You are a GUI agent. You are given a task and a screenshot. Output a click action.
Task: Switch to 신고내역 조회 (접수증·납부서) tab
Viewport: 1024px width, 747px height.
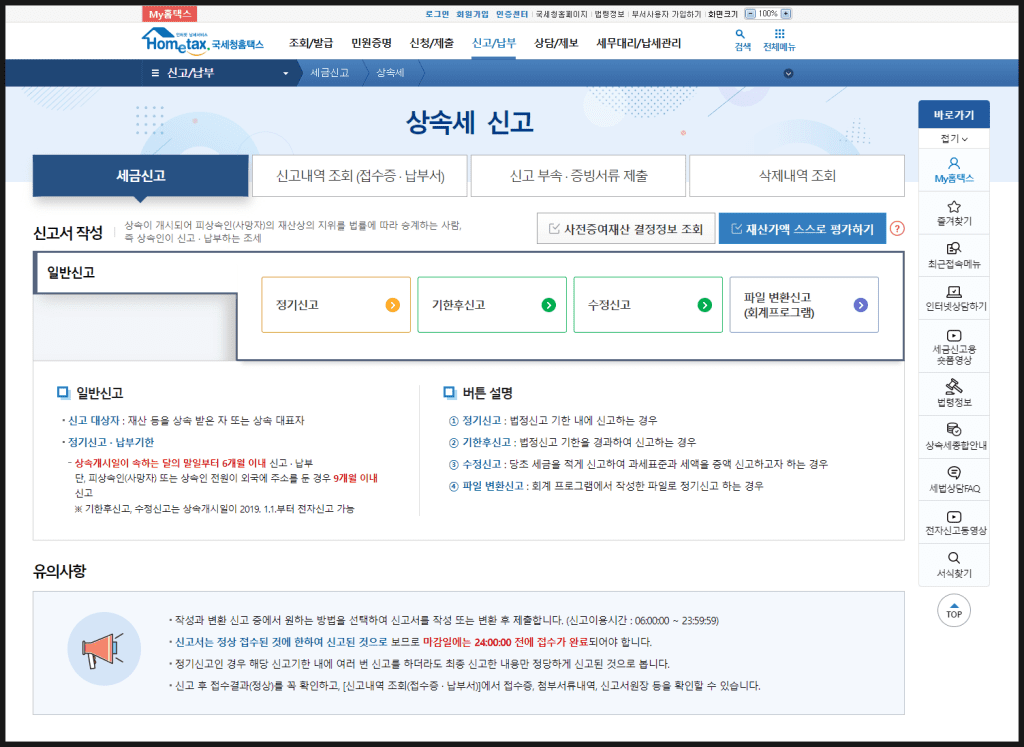(359, 176)
